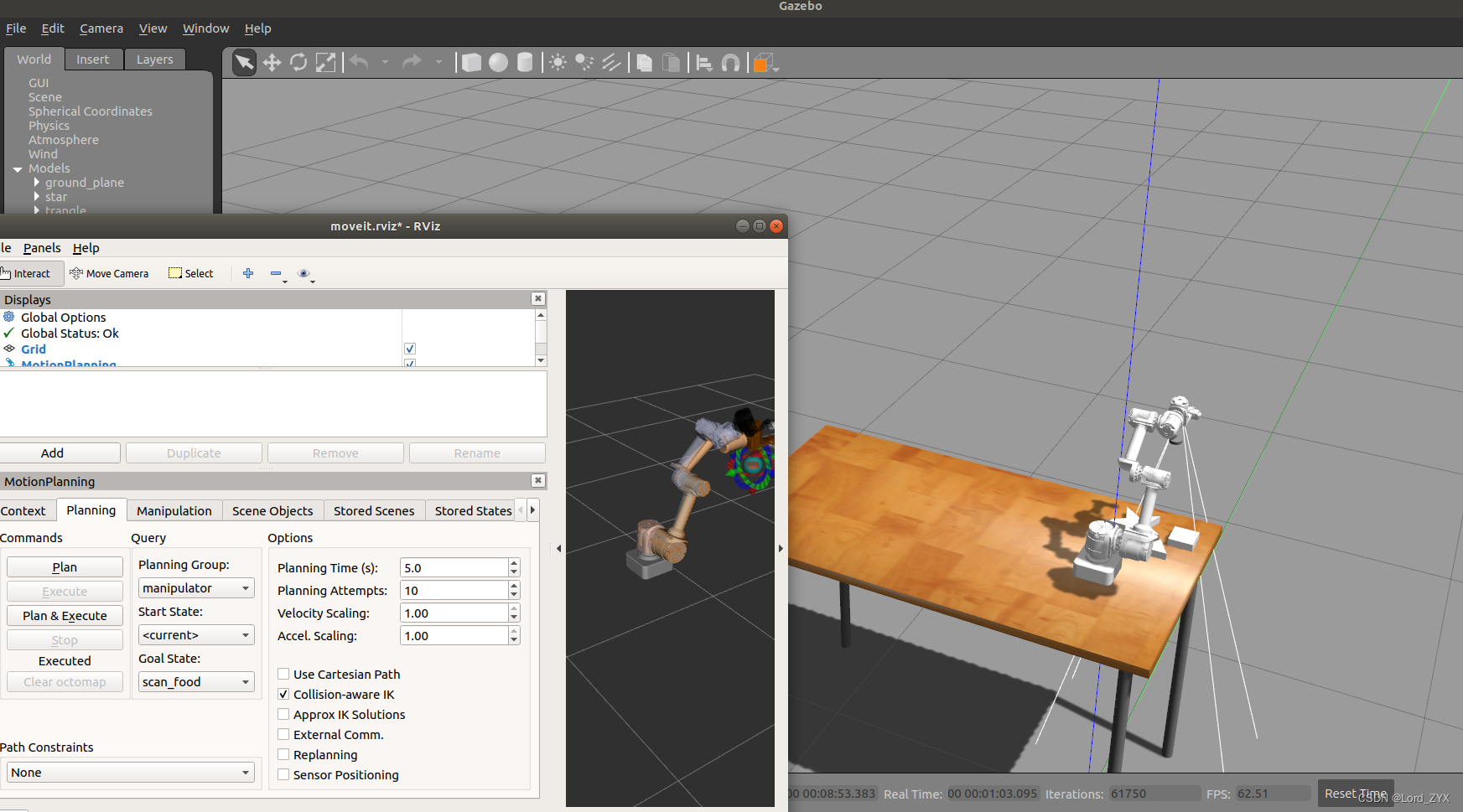Click the blue plus icon in RViz toolbar
This screenshot has height=812, width=1463.
tap(248, 273)
